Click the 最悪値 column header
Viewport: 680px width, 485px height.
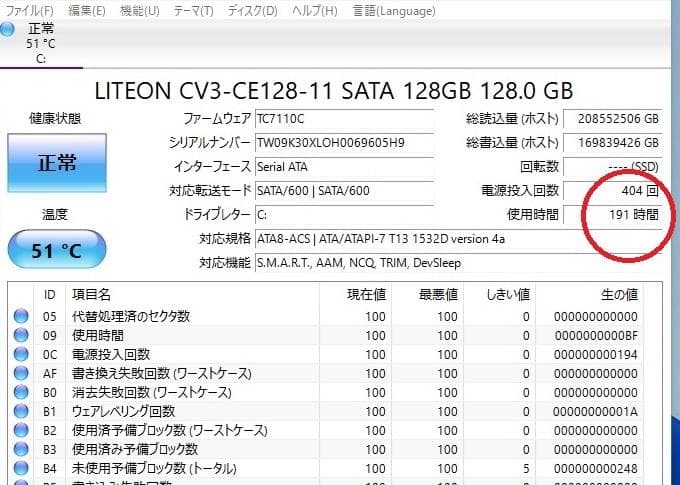[428, 295]
